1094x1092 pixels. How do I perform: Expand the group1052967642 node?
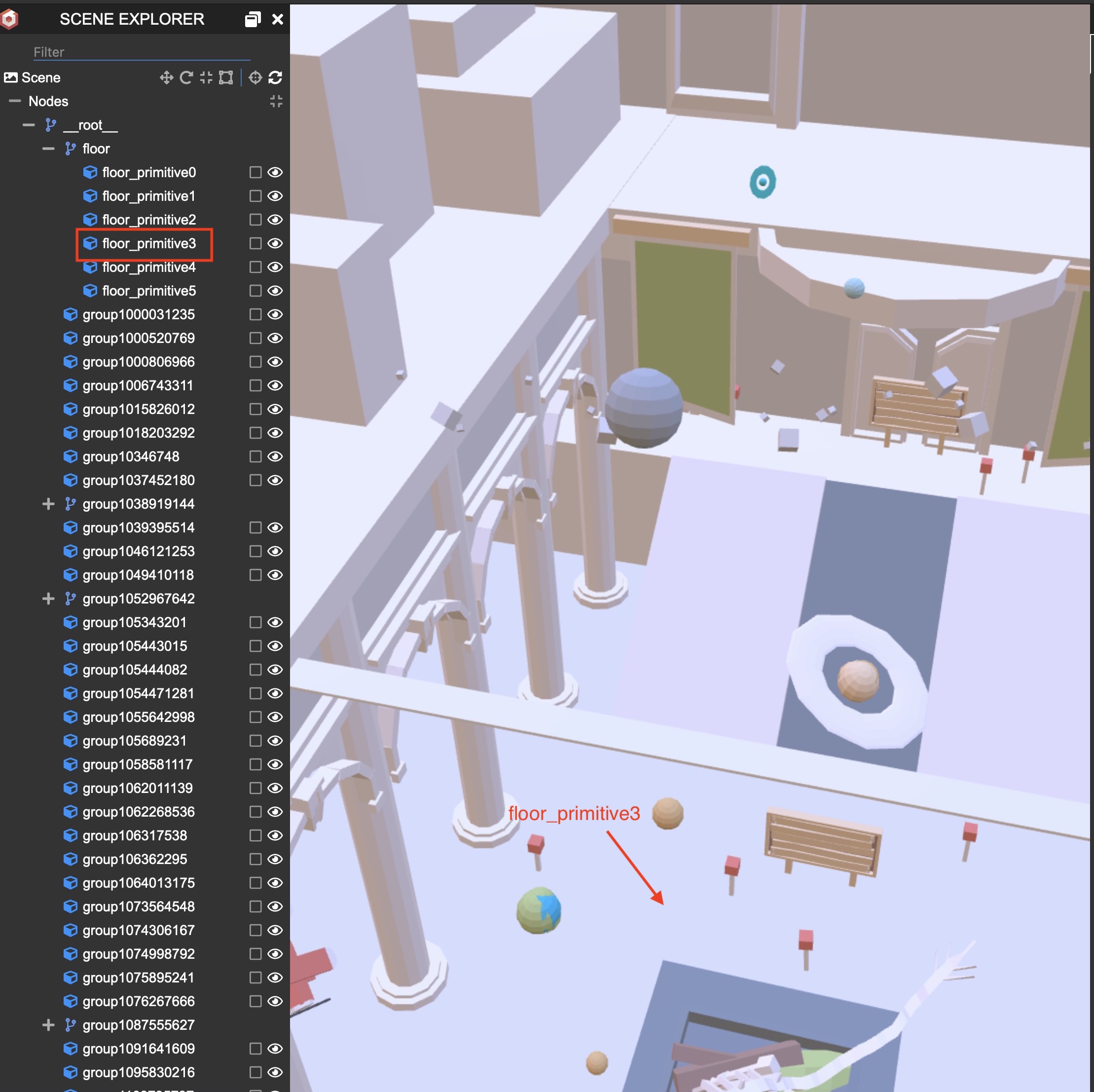(48, 599)
